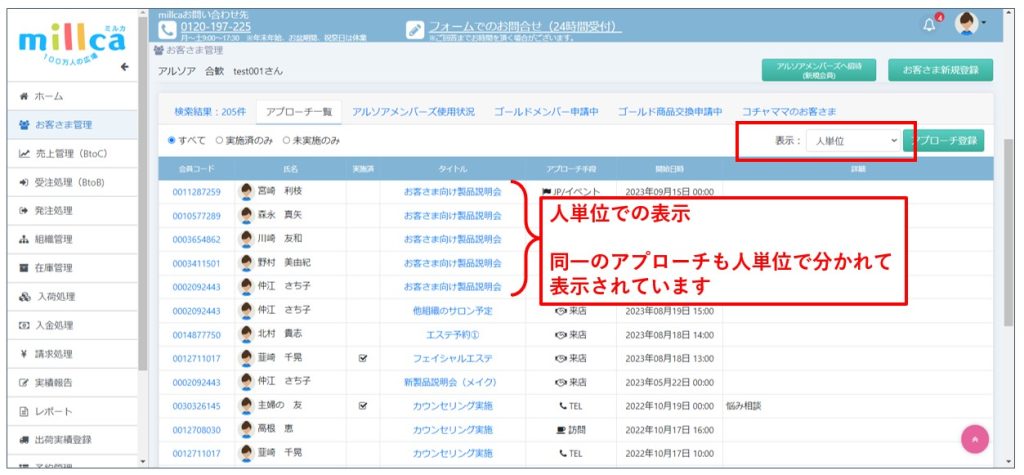Select the 未実施のみ radio button

click(x=286, y=140)
